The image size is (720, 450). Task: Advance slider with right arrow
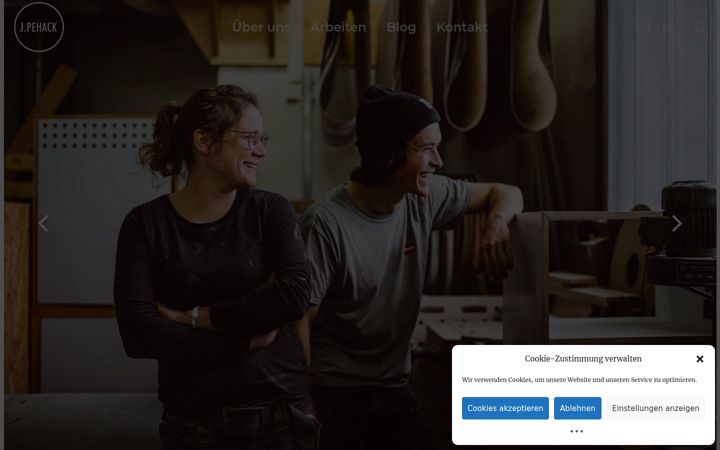677,224
